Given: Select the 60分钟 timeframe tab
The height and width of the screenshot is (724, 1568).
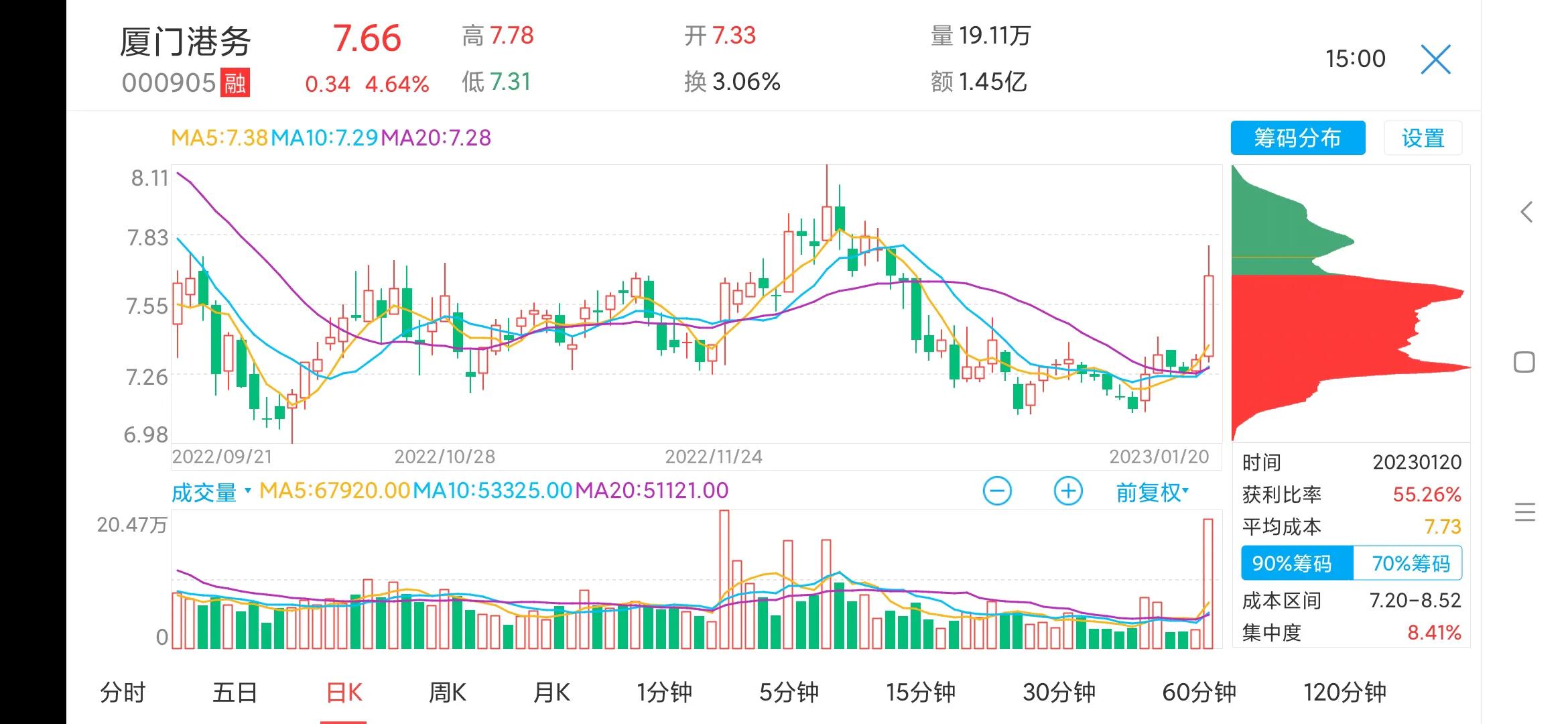Looking at the screenshot, I should 1198,692.
